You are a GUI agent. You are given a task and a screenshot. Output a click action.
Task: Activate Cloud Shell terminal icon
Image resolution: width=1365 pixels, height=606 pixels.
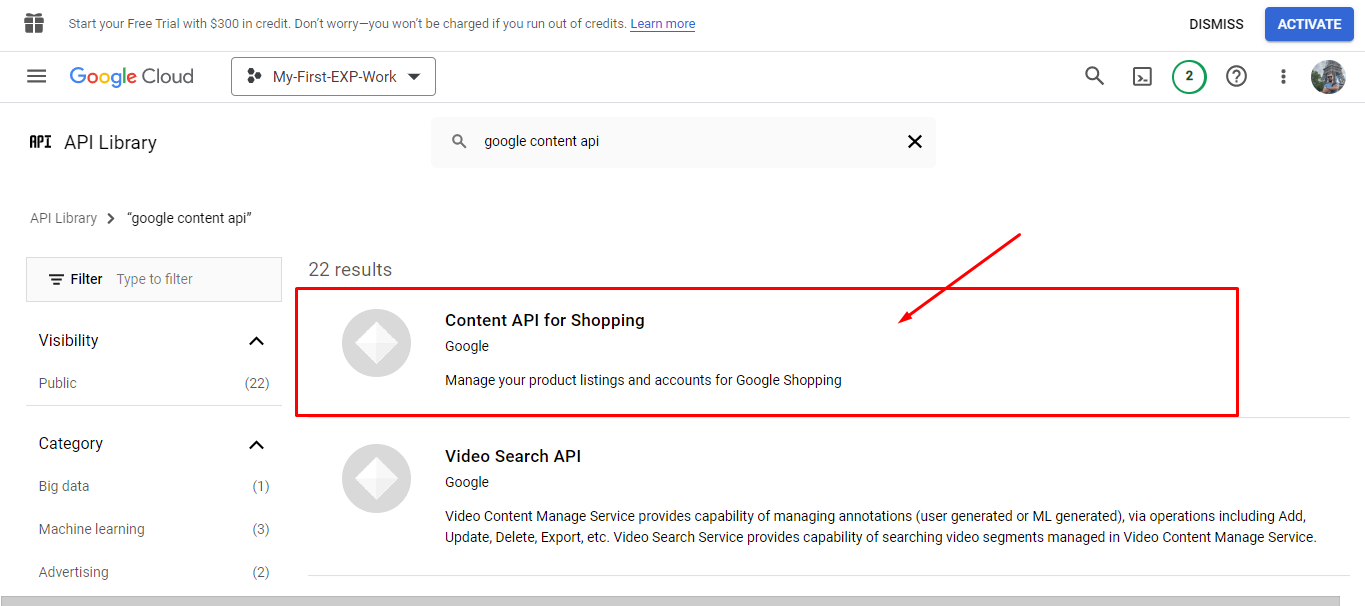(1142, 76)
